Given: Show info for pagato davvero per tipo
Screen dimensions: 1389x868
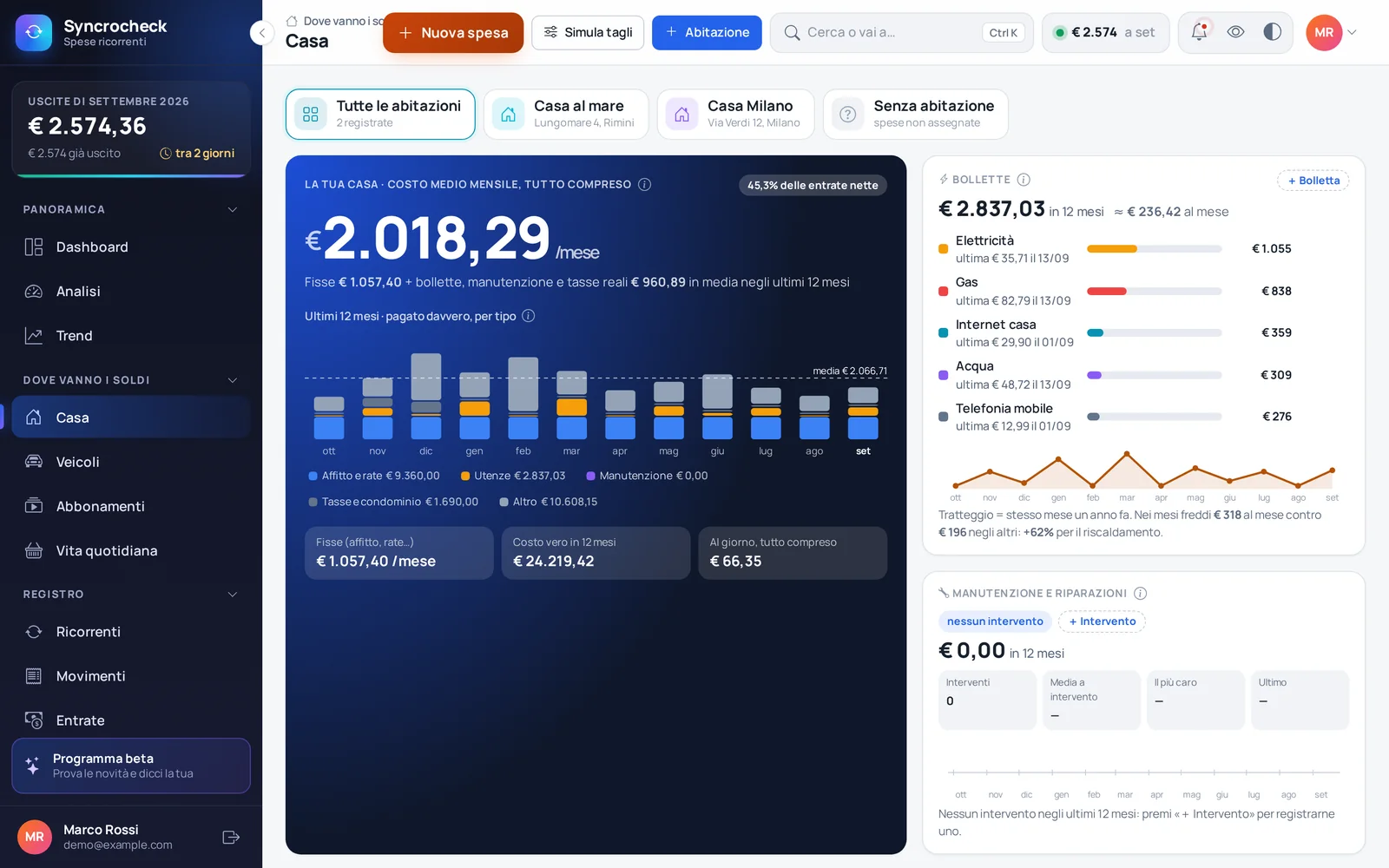Looking at the screenshot, I should point(529,316).
